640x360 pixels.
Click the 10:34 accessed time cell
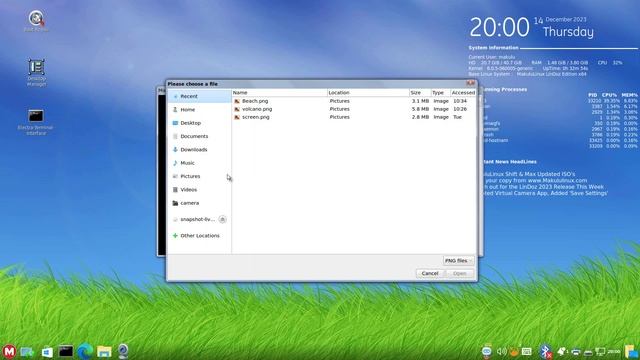click(x=460, y=101)
